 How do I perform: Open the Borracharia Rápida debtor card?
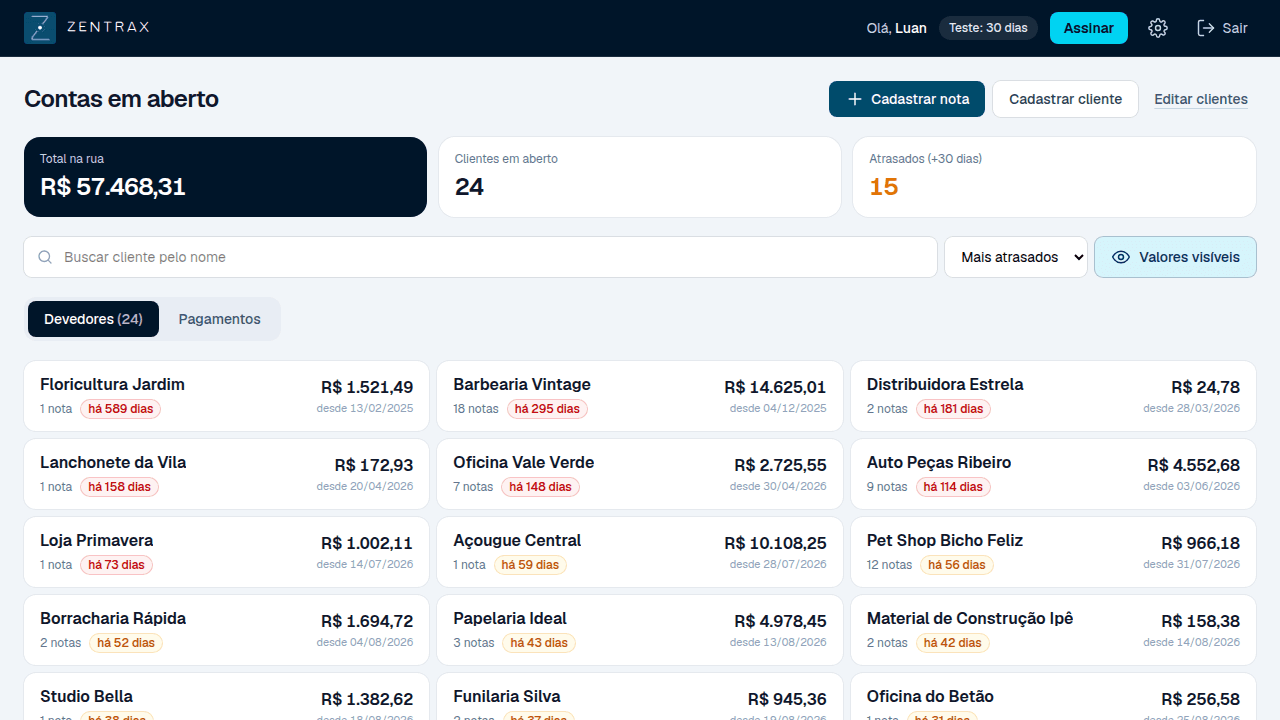[x=226, y=630]
